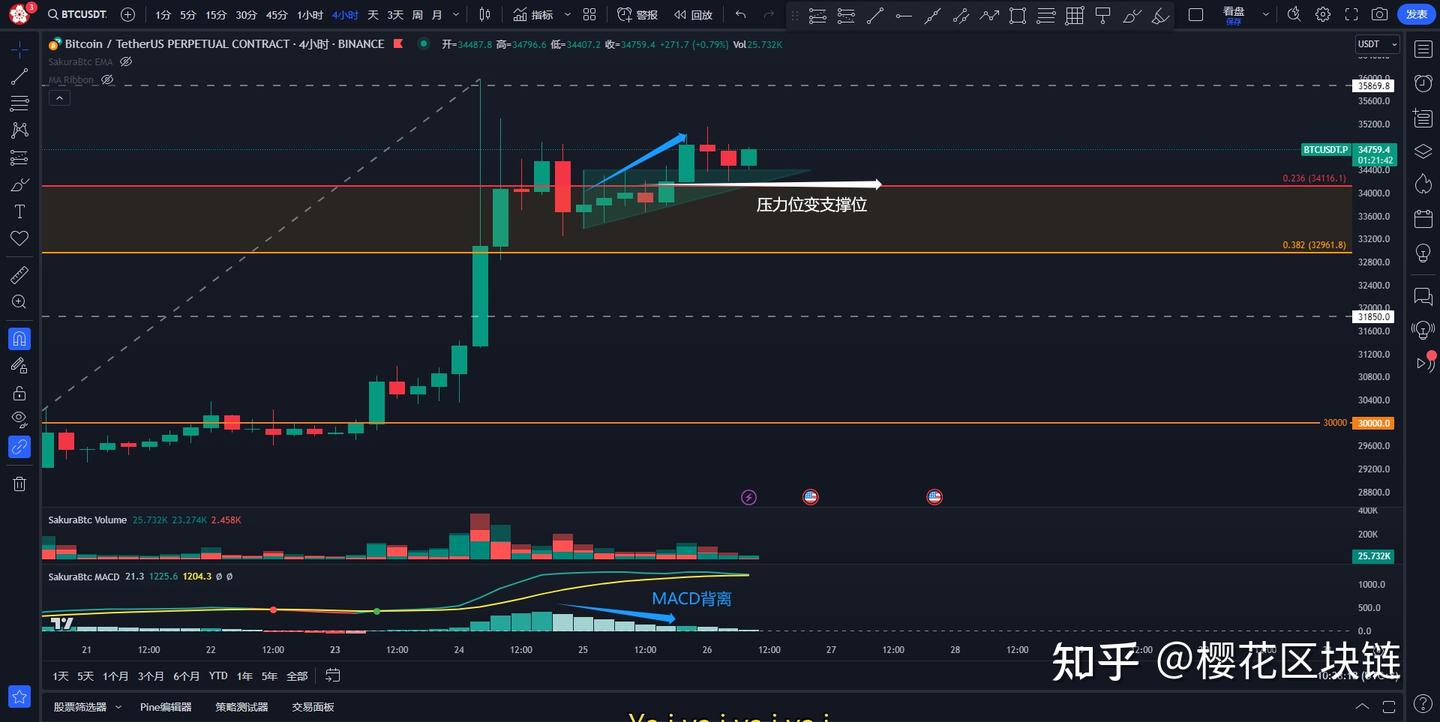
Task: Switch to the 1小时 timeframe
Action: coord(310,15)
